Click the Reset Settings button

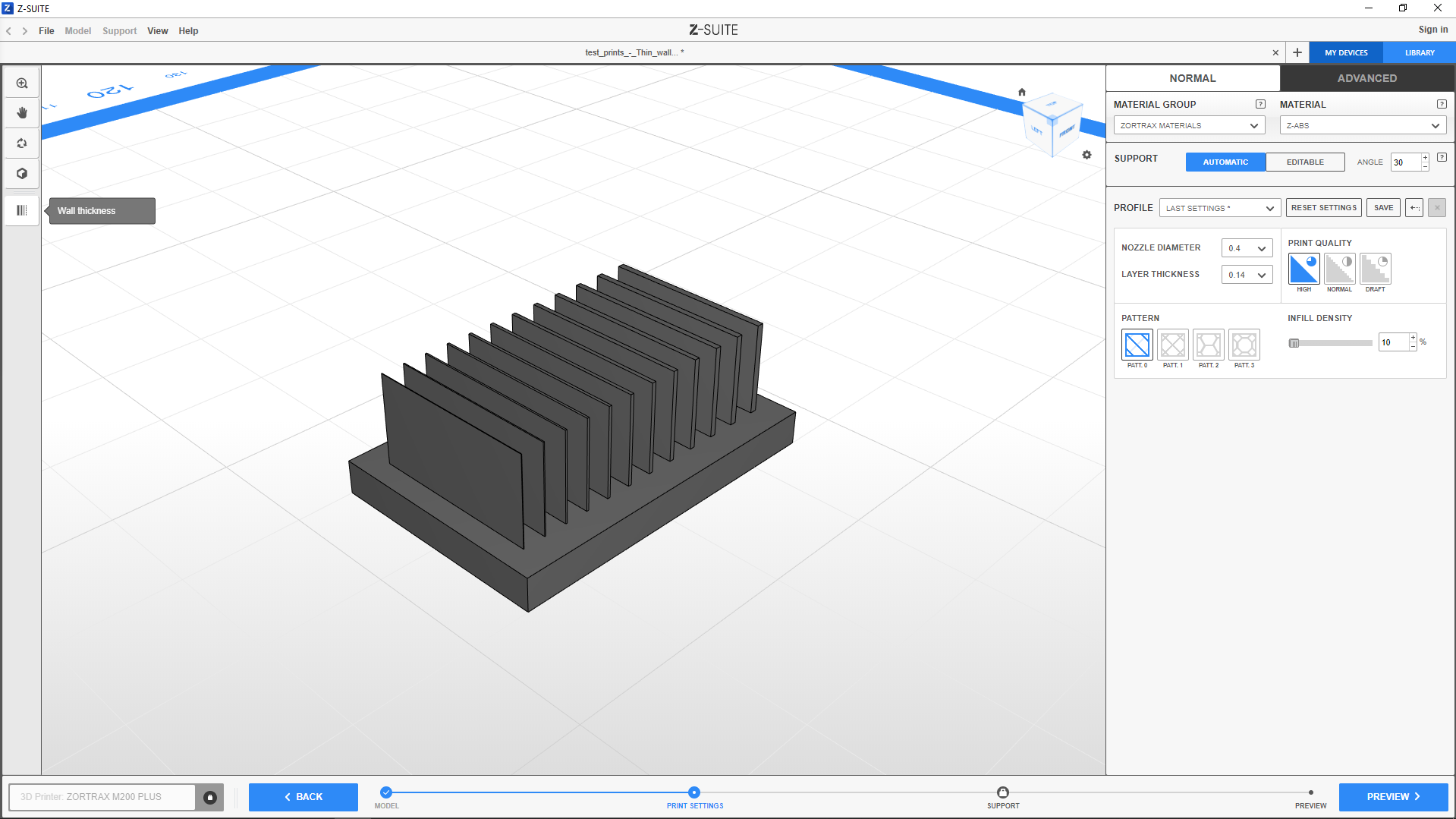click(x=1323, y=208)
